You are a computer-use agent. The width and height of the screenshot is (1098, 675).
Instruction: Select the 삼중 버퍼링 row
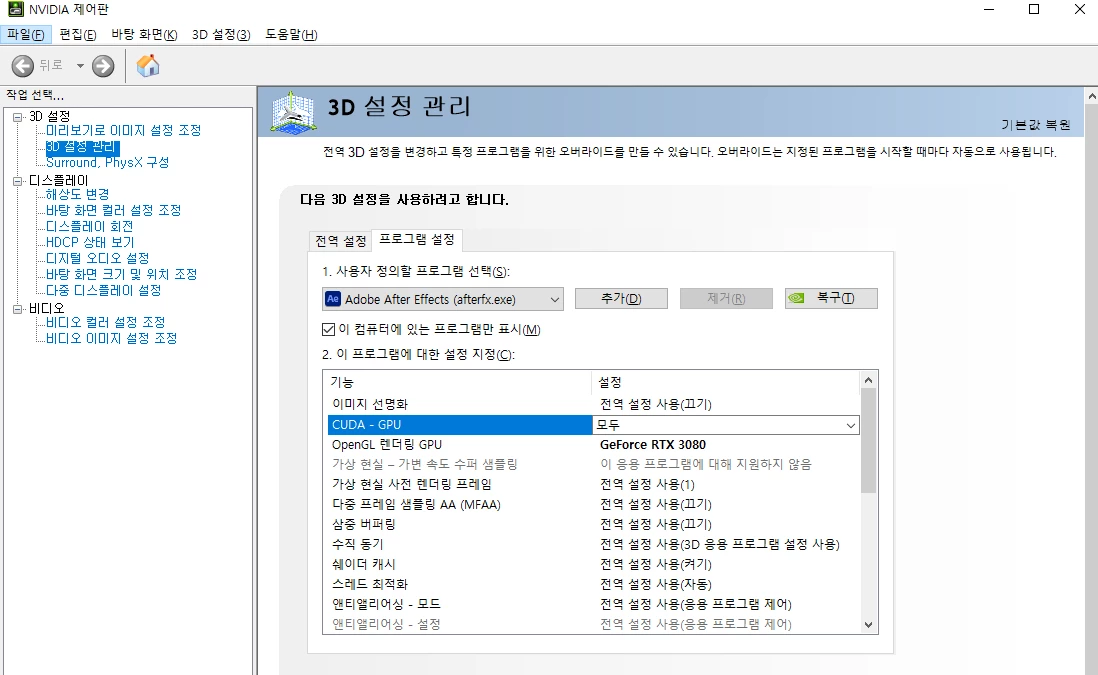pyautogui.click(x=593, y=524)
